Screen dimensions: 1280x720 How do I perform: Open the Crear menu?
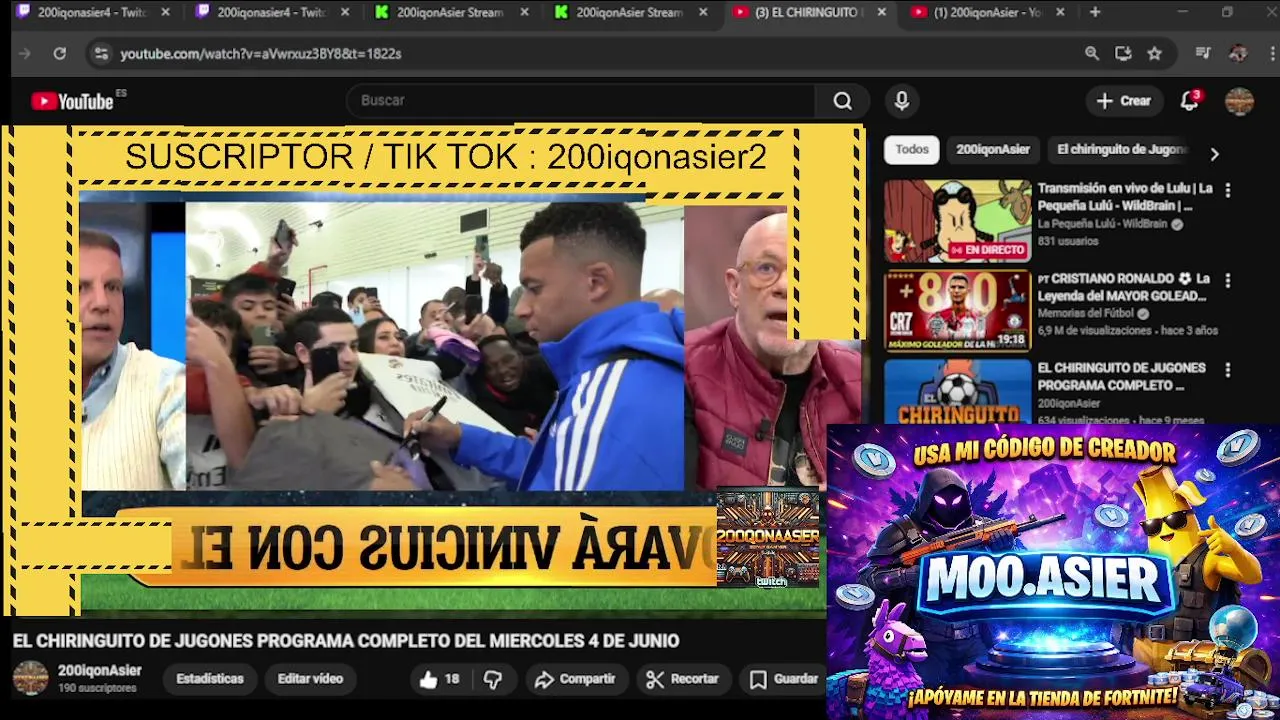click(1124, 100)
